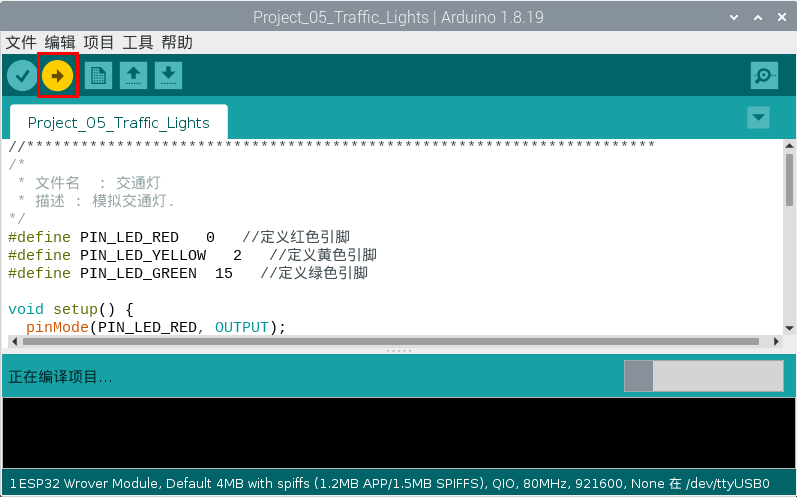Screen dimensions: 797x497
Task: Open the 项目 menu
Action: tap(99, 42)
